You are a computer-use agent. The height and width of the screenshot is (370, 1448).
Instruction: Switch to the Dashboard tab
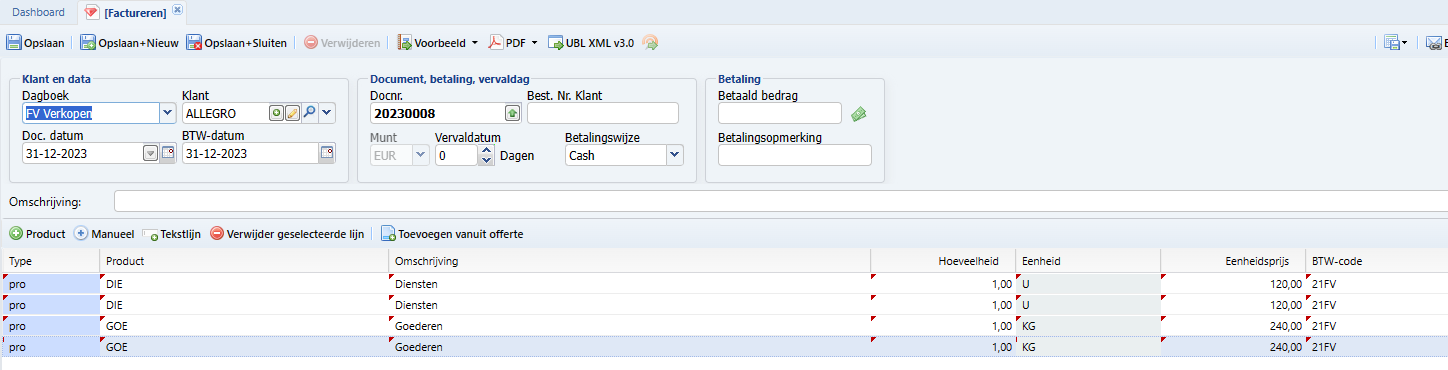(x=38, y=12)
